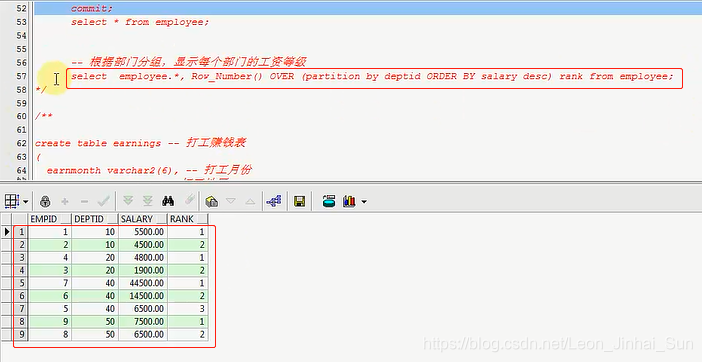Click the delete record minus icon
The height and width of the screenshot is (362, 702).
(85, 202)
